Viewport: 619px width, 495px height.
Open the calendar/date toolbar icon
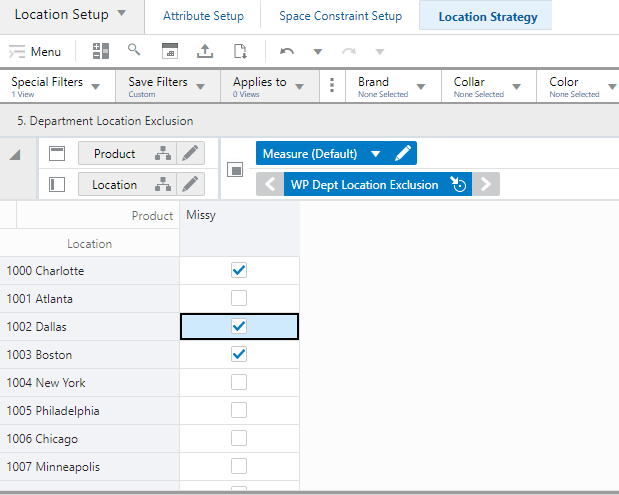coord(170,51)
